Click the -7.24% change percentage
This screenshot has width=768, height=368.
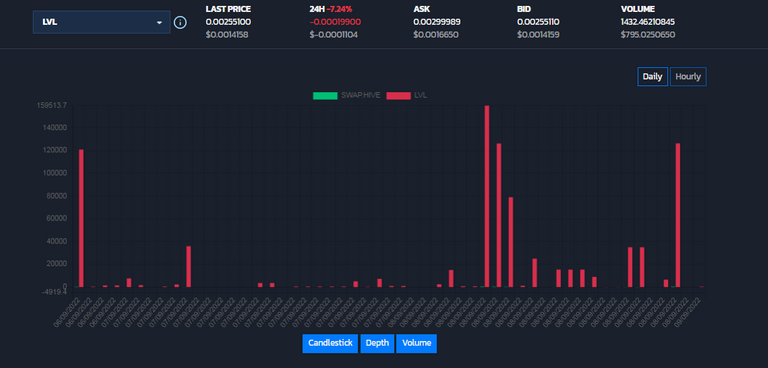pos(339,9)
